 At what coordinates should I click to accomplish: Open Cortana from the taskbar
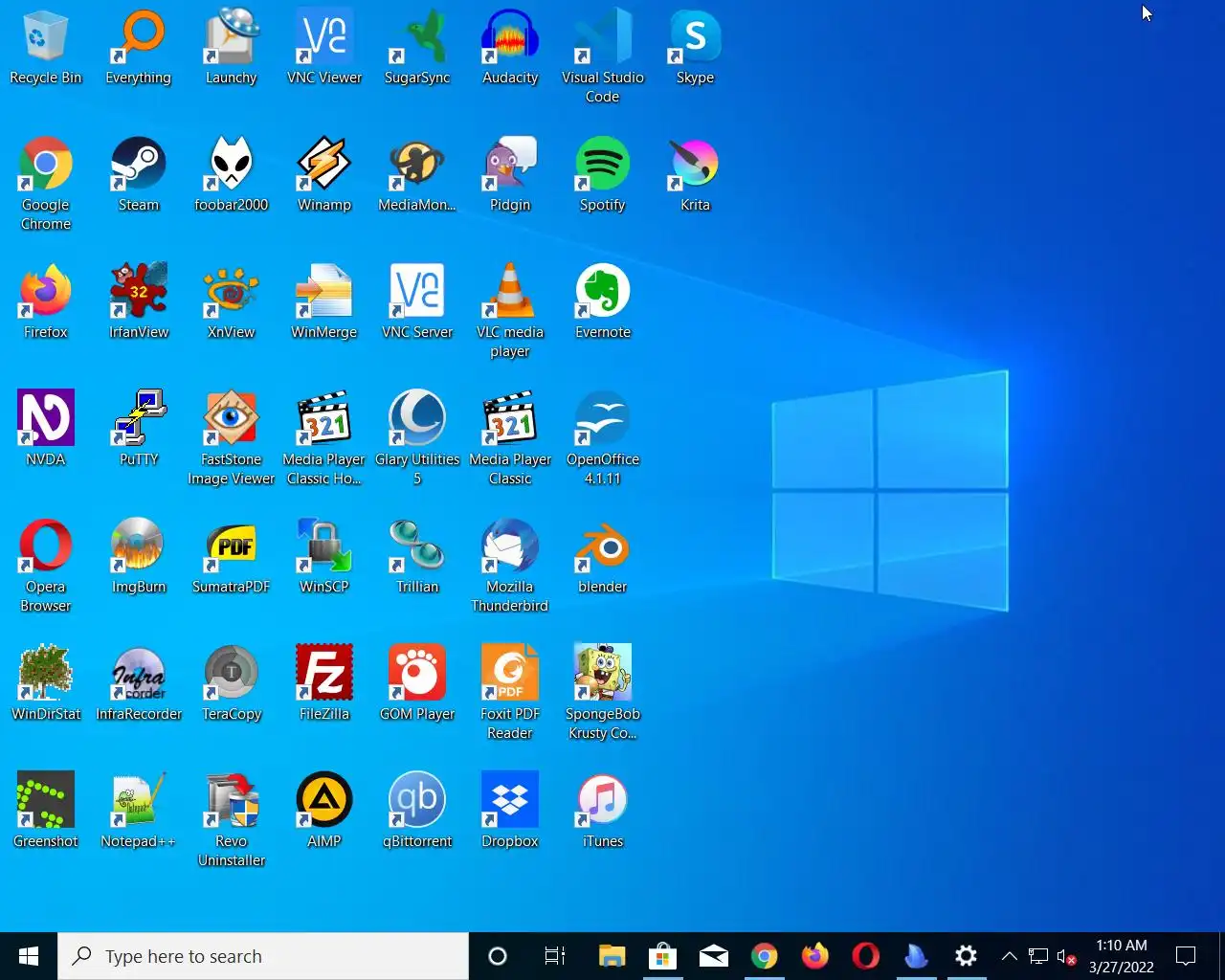coord(498,956)
